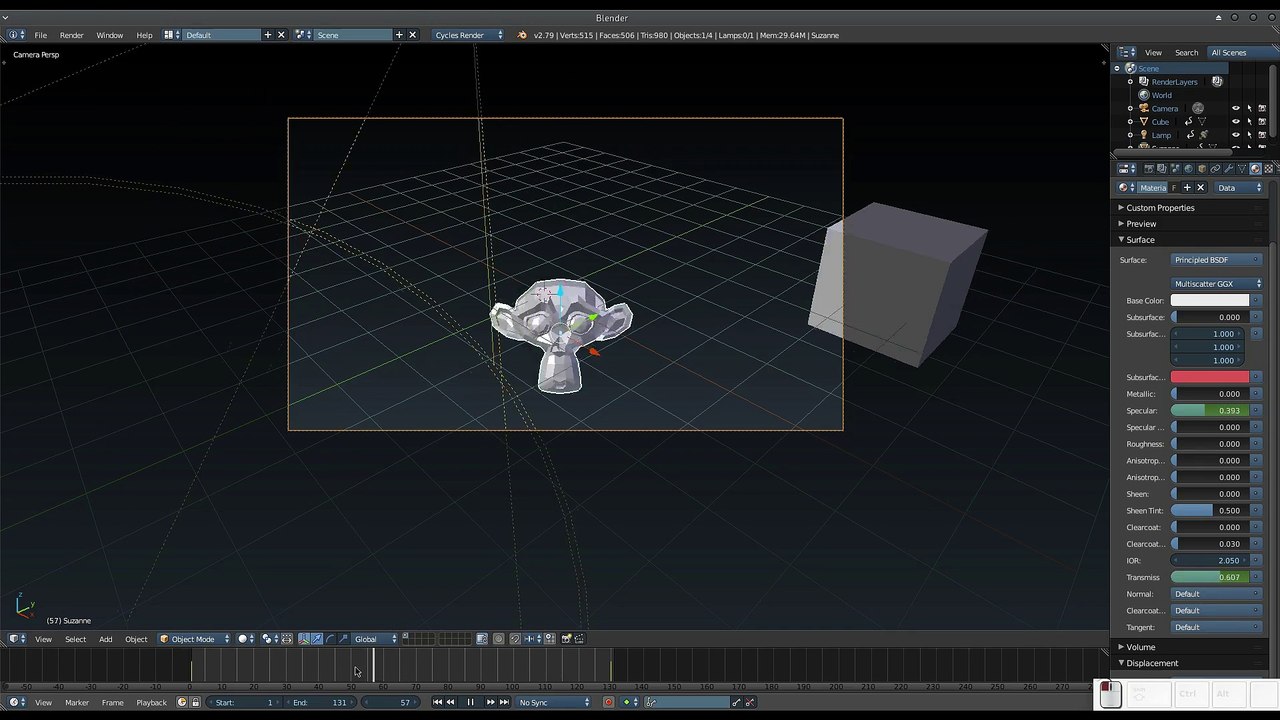The image size is (1280, 720).
Task: Open the timeline Playback menu
Action: point(152,703)
